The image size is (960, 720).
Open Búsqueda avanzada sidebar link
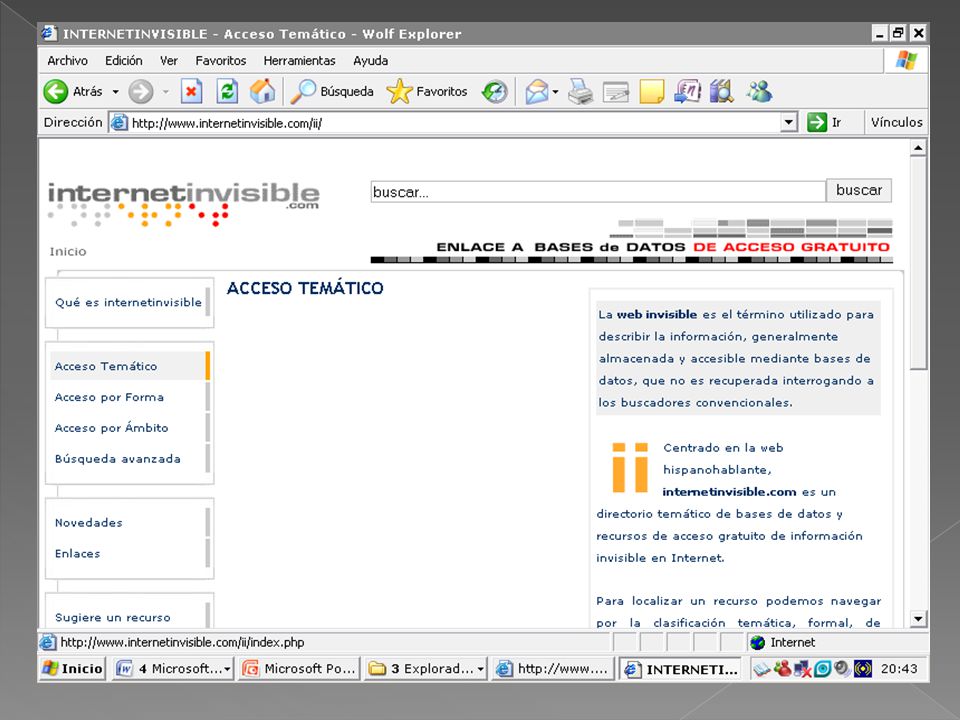click(118, 459)
